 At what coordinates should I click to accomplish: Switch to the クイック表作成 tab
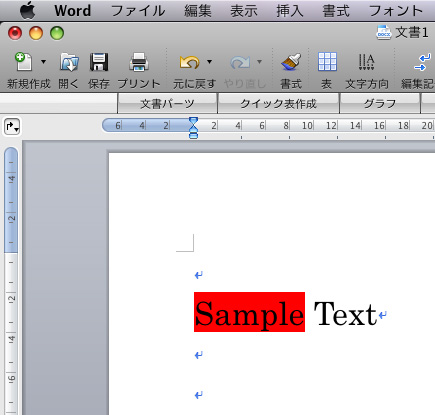coord(278,104)
